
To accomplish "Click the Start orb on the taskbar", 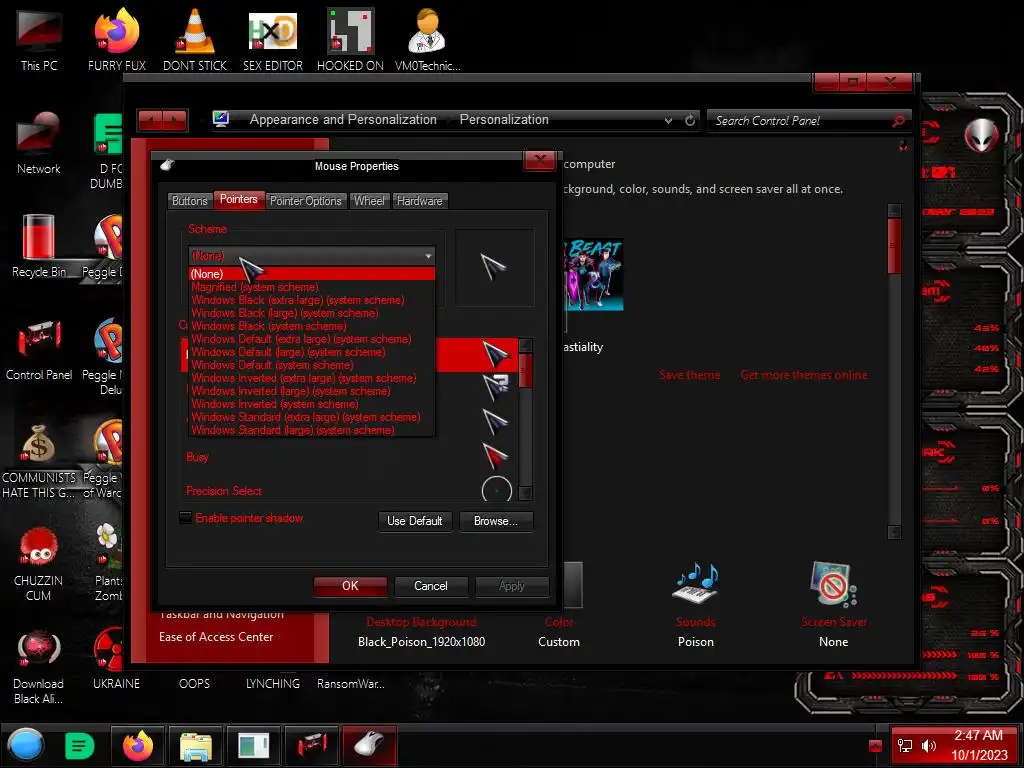I will (x=26, y=745).
